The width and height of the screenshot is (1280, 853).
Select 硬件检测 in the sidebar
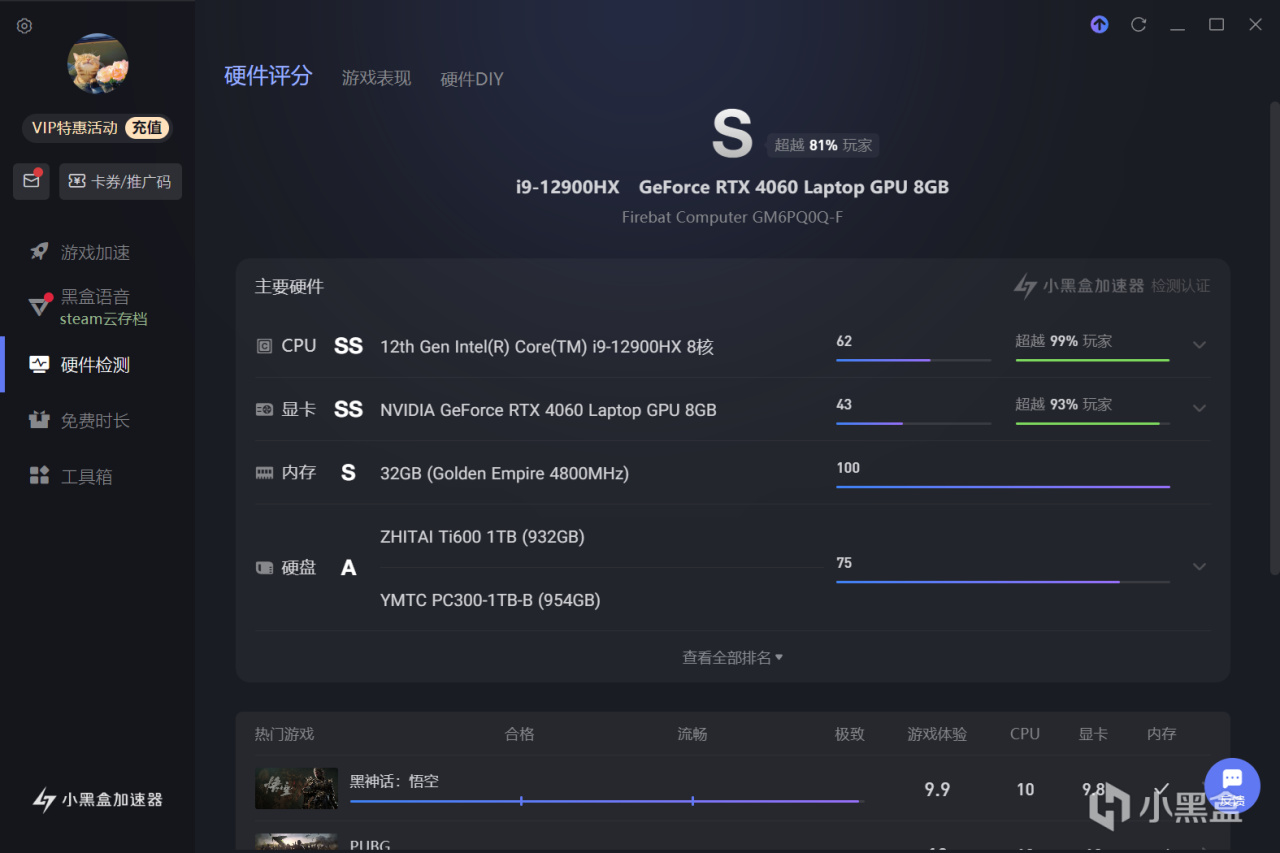click(95, 365)
